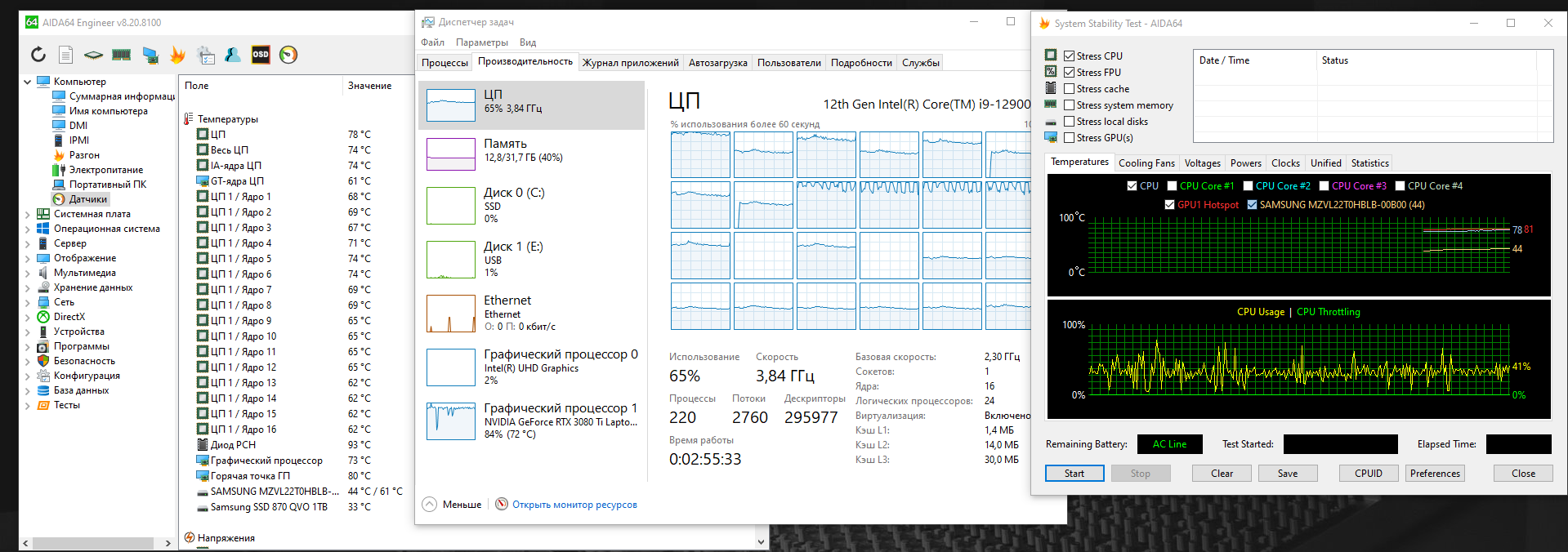Click the gear-and-checklist settings icon in AIDA64 toolbar
The image size is (1568, 552).
206,55
